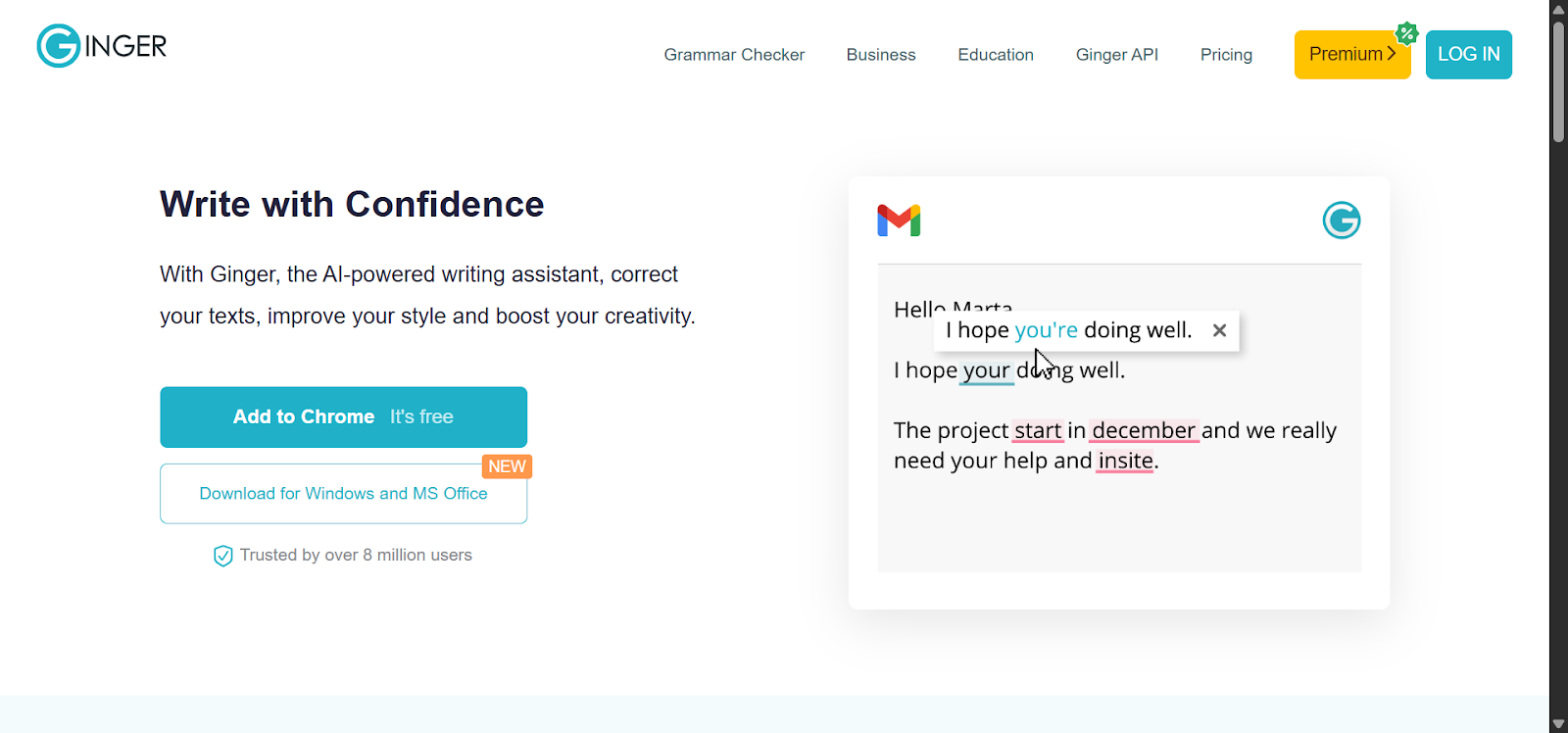Open the Education menu item
1568x733 pixels.
point(996,55)
